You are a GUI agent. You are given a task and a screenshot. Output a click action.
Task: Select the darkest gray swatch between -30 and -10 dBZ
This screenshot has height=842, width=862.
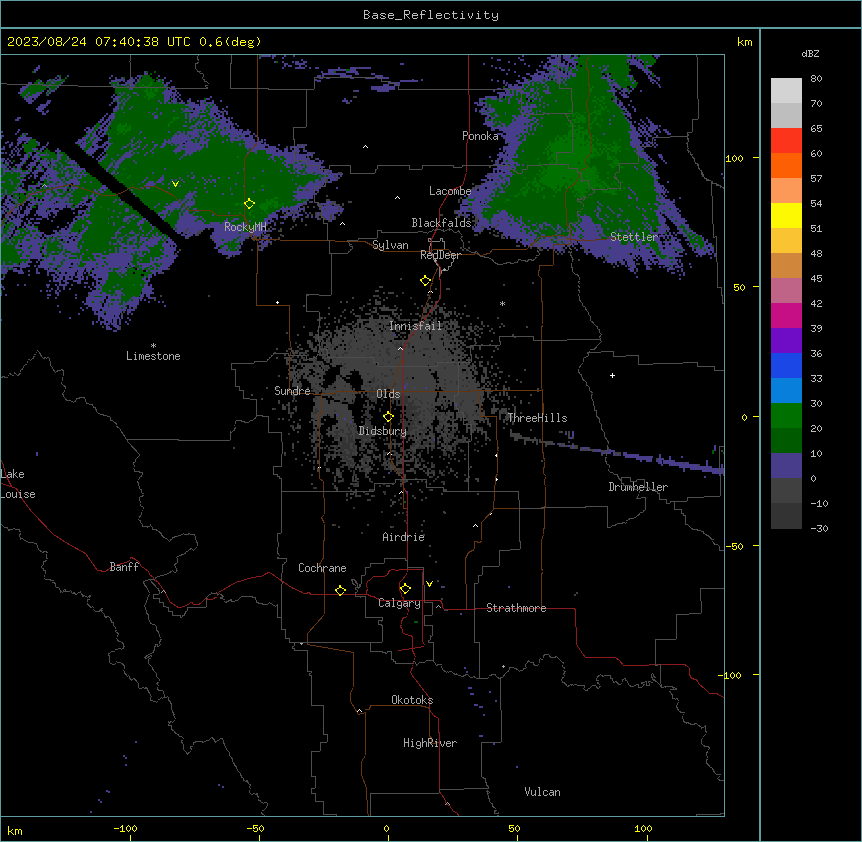(x=786, y=516)
